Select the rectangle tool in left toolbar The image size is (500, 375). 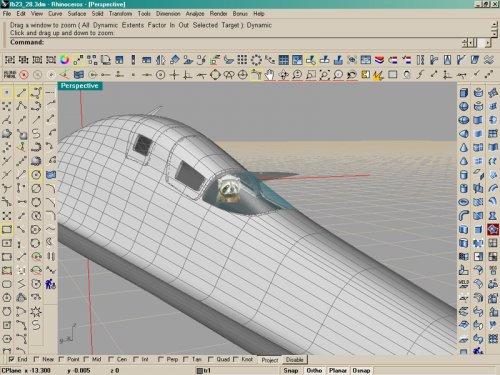tap(7, 230)
